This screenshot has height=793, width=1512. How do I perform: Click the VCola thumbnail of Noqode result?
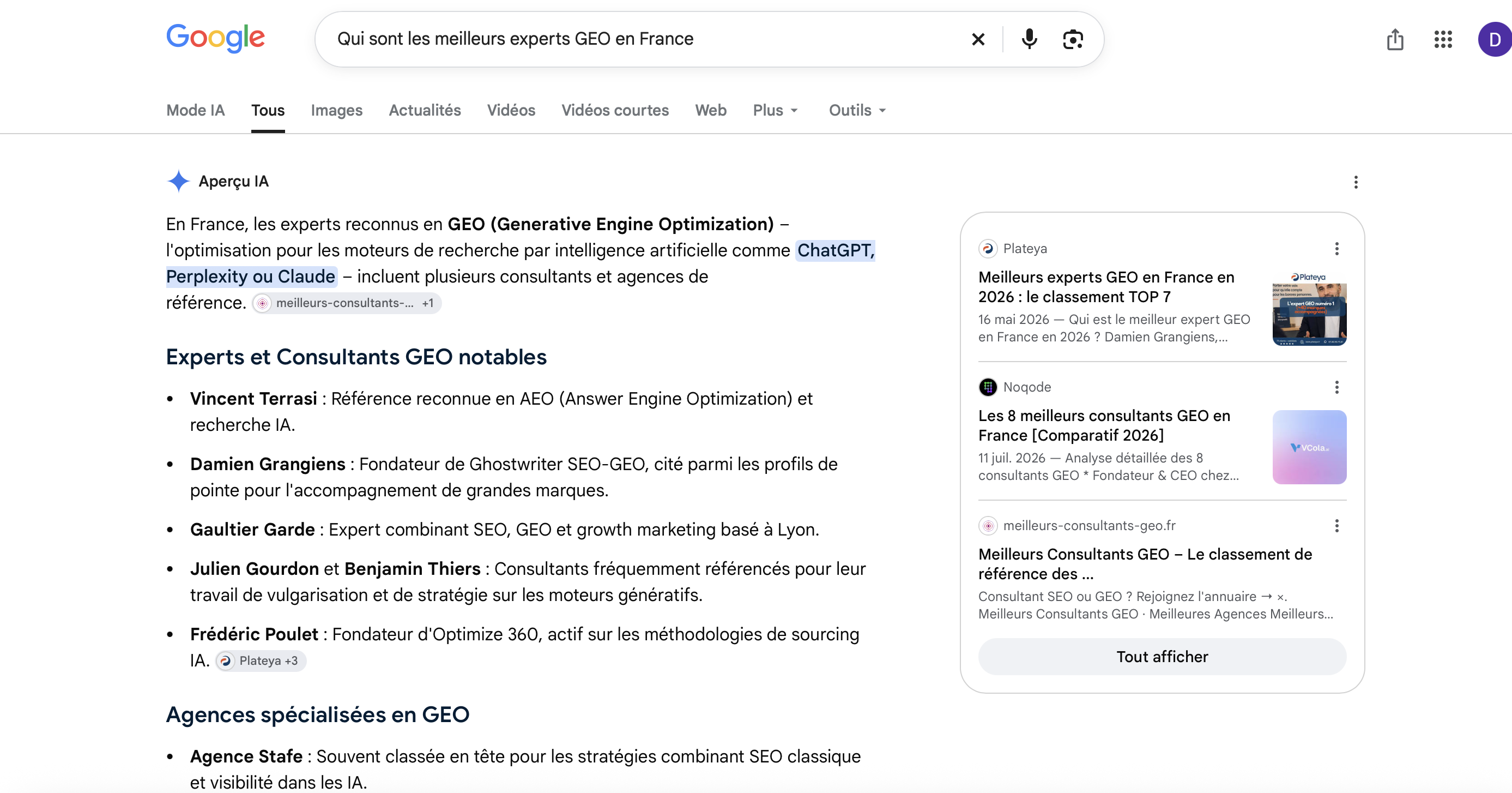tap(1309, 447)
